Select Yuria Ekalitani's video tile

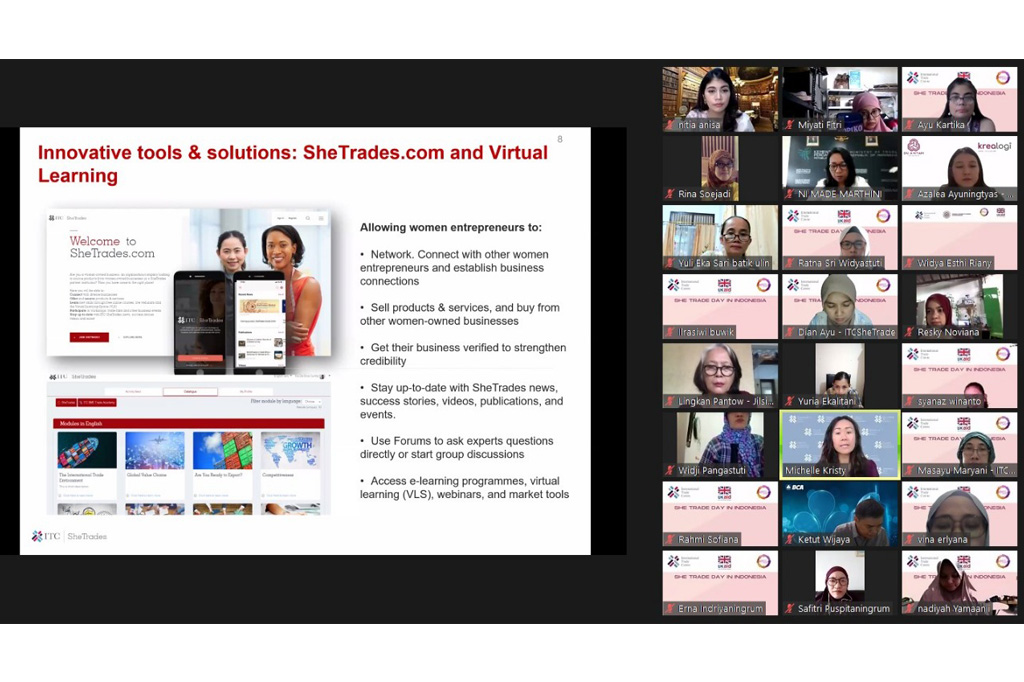840,376
